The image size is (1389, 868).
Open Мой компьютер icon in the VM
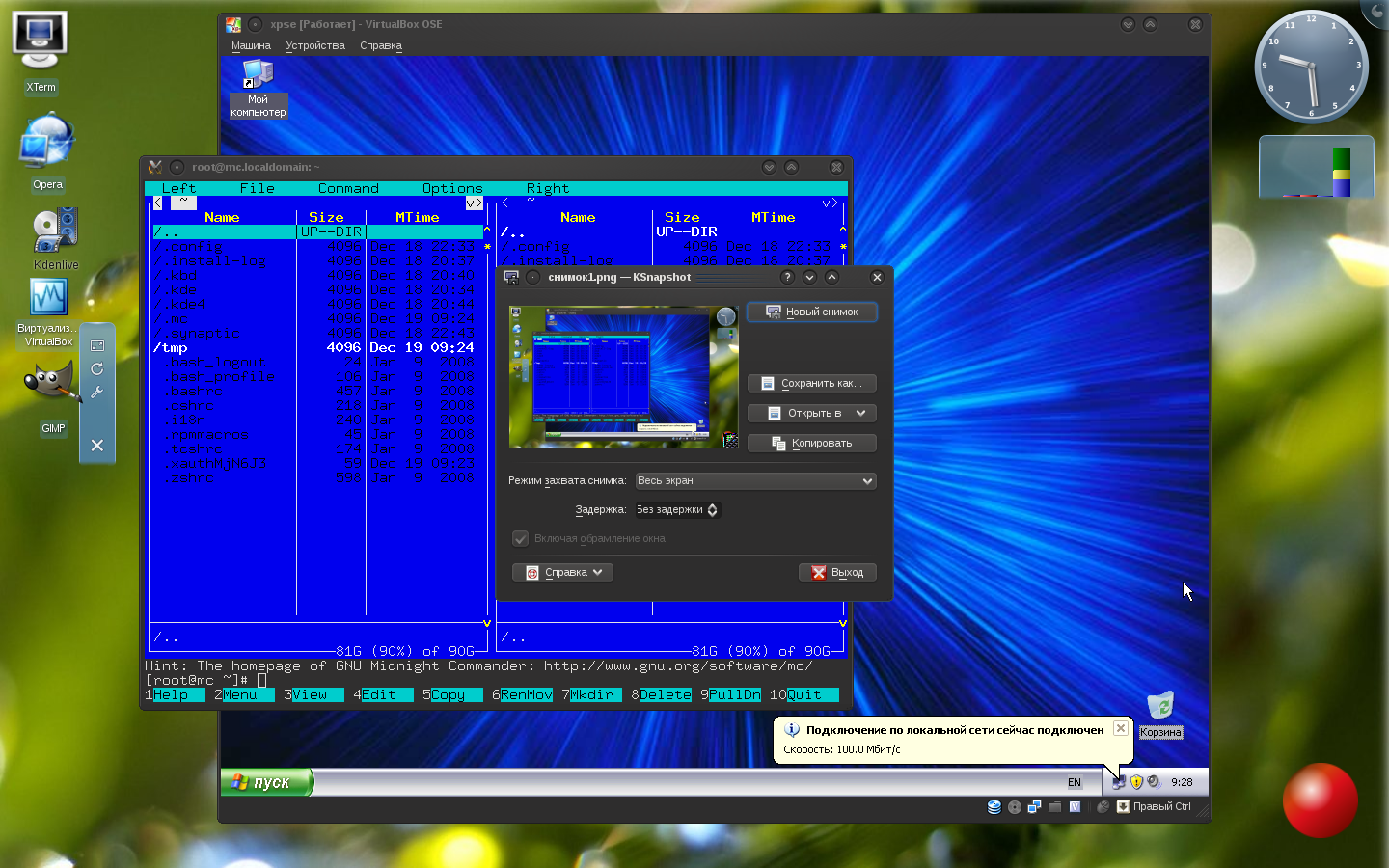click(258, 88)
